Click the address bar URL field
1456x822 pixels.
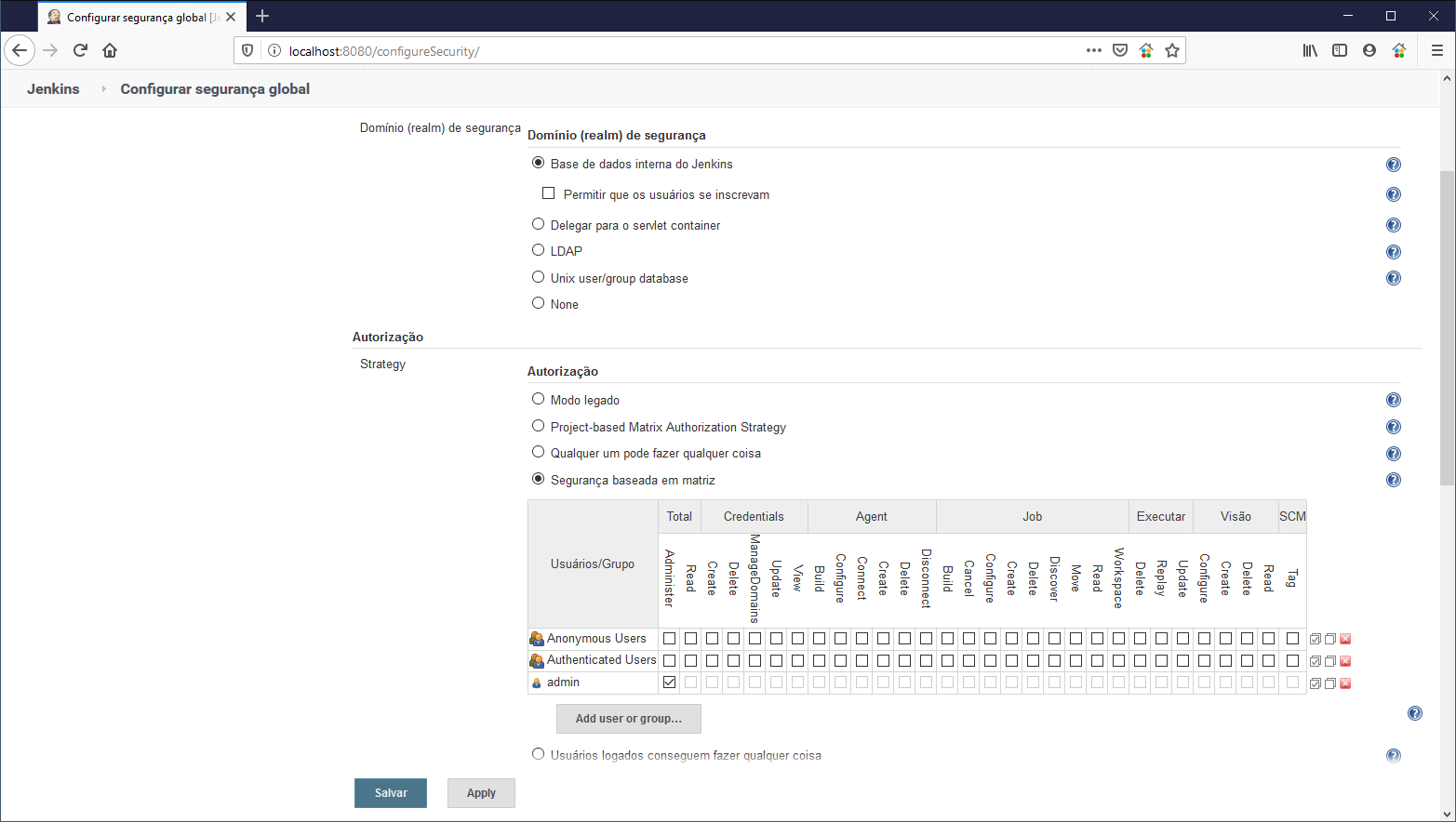[651, 51]
